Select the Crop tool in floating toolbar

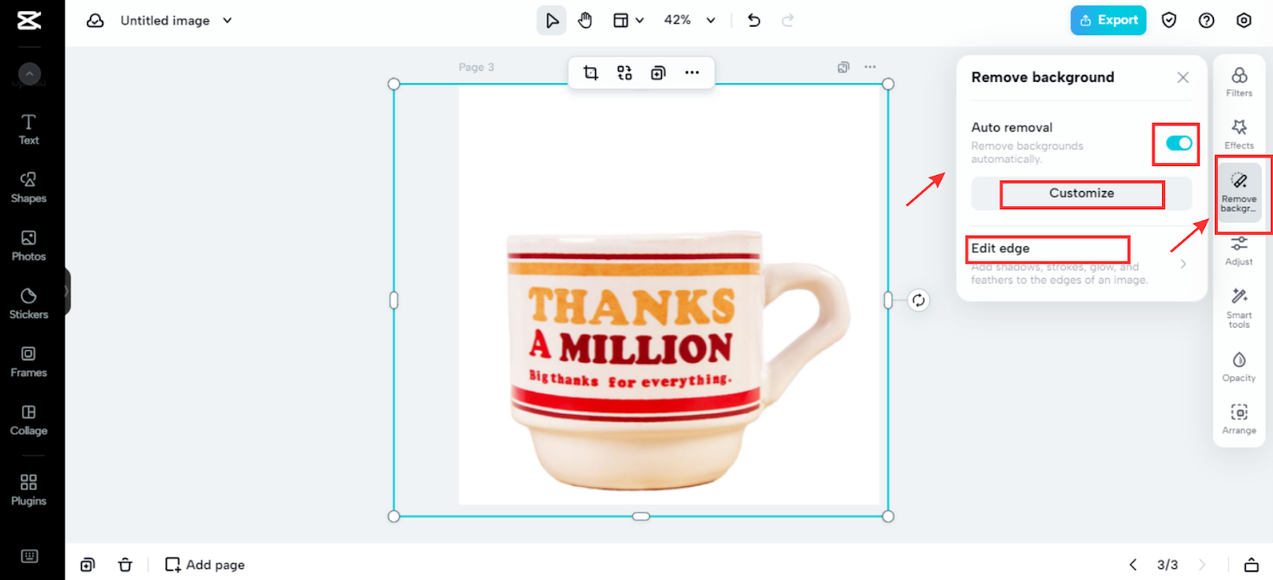pos(591,72)
